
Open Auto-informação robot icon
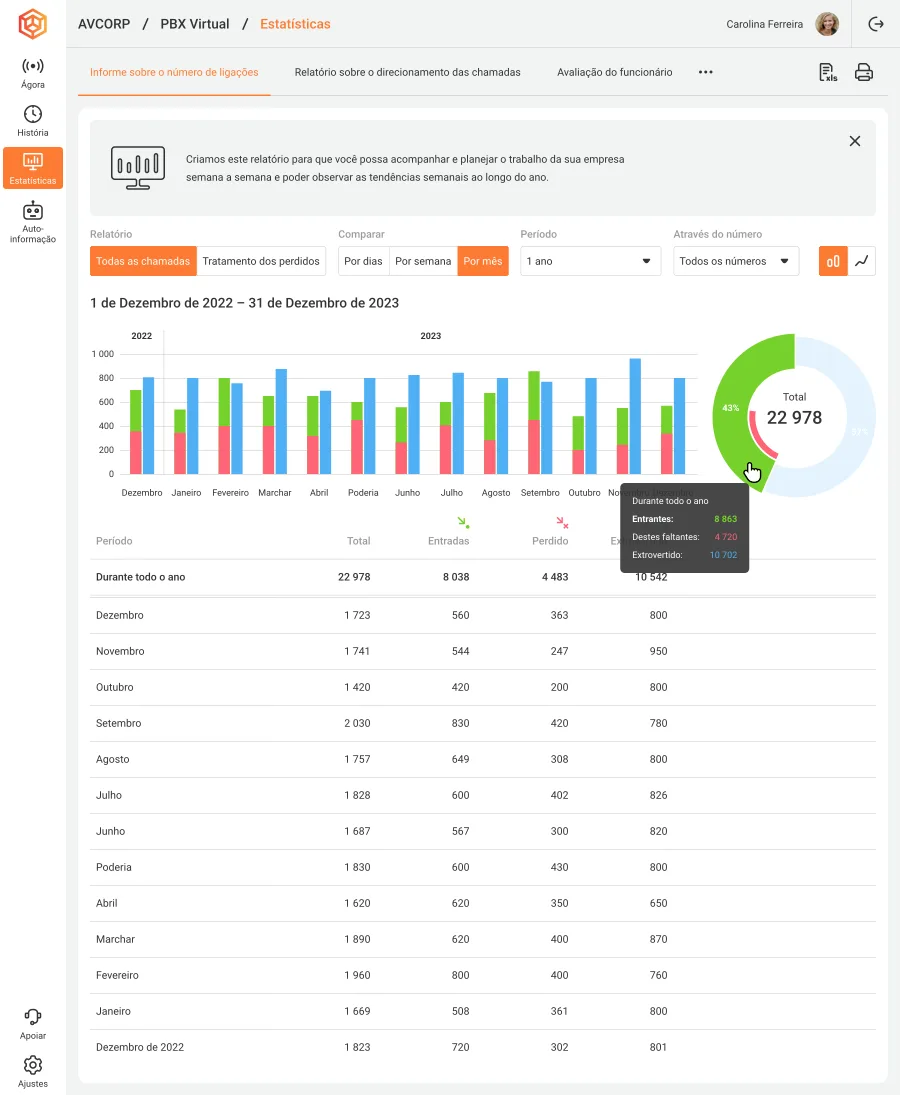[33, 211]
